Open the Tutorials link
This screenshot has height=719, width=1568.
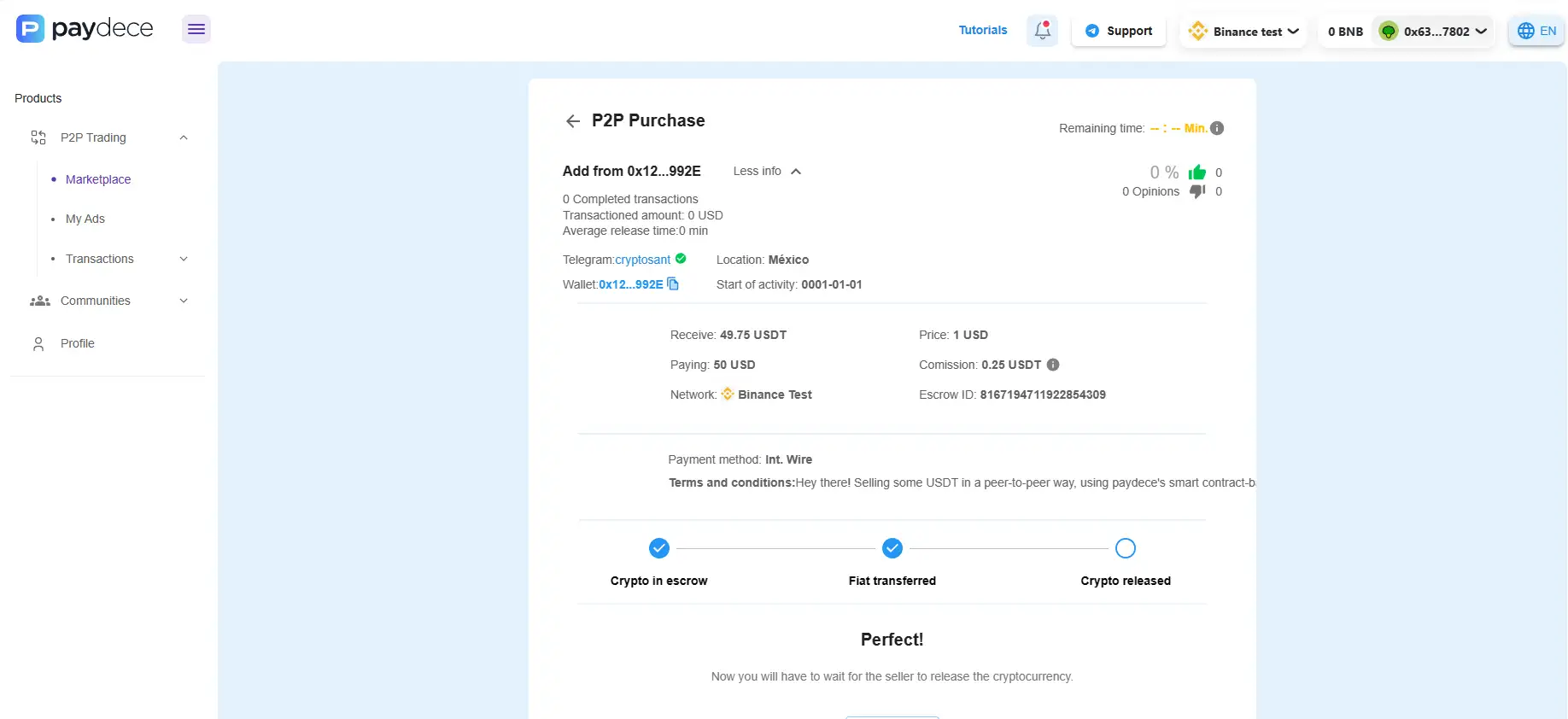click(x=983, y=30)
